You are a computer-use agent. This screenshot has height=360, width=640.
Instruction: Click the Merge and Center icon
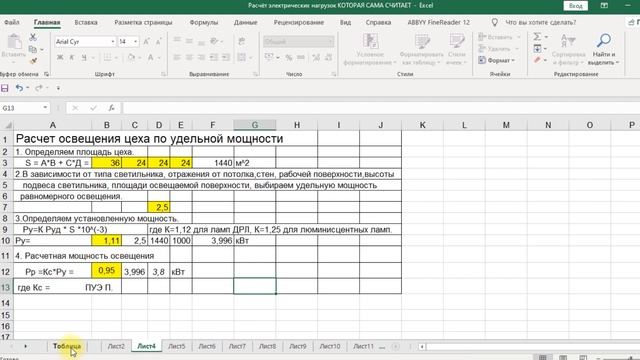pos(242,58)
